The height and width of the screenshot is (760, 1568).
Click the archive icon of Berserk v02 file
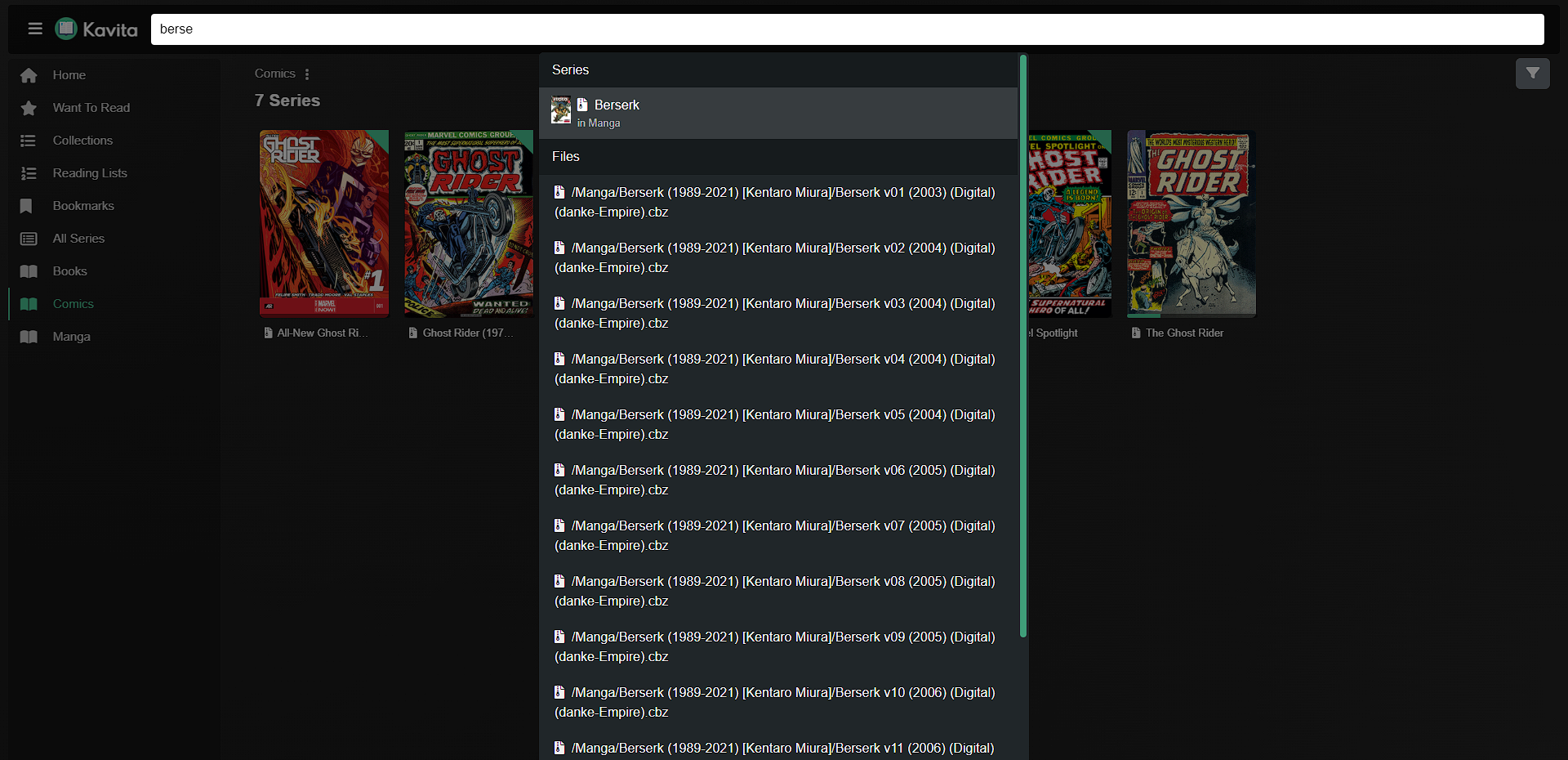559,248
